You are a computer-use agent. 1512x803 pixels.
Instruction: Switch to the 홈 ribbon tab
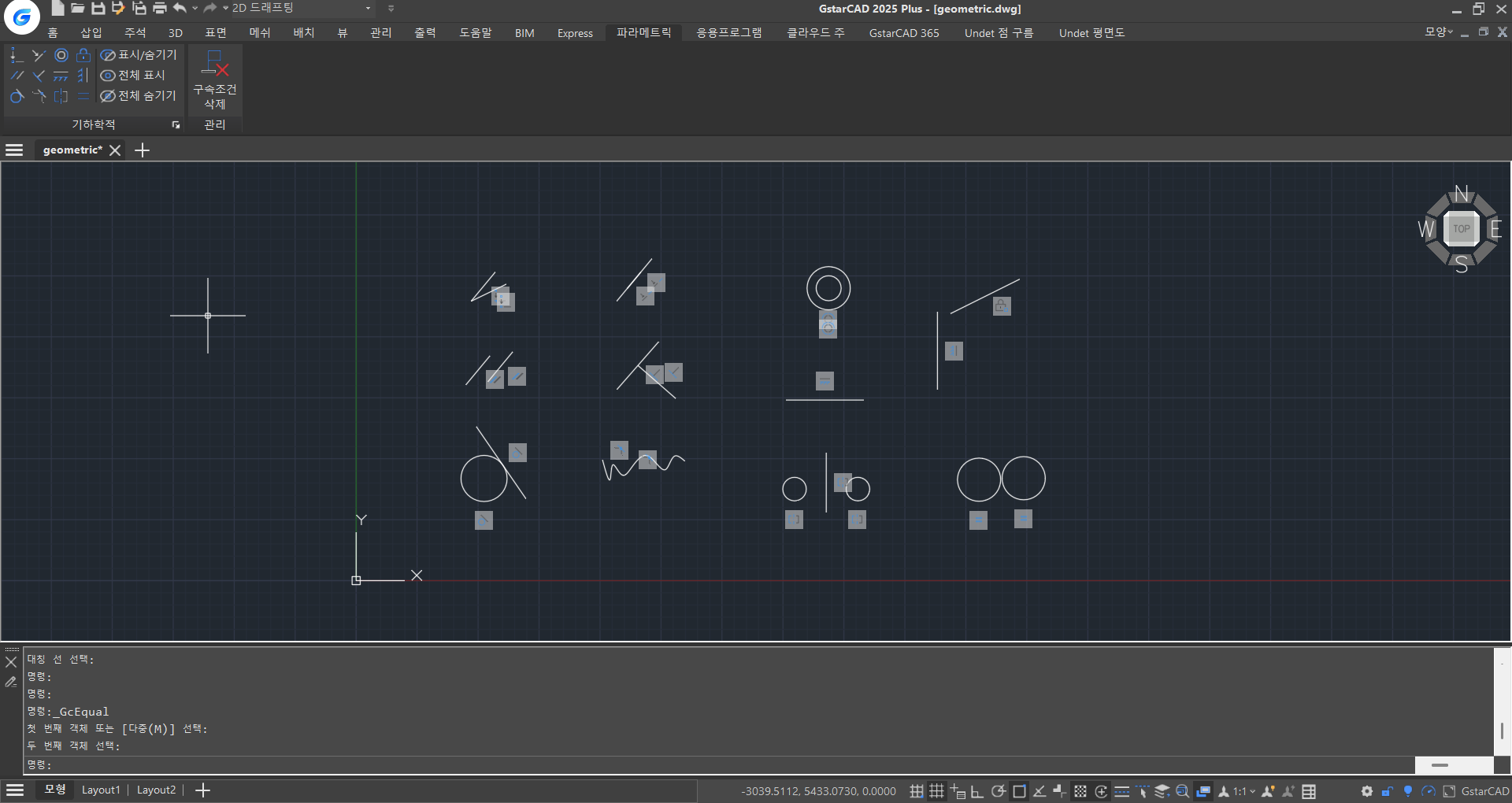tap(53, 32)
